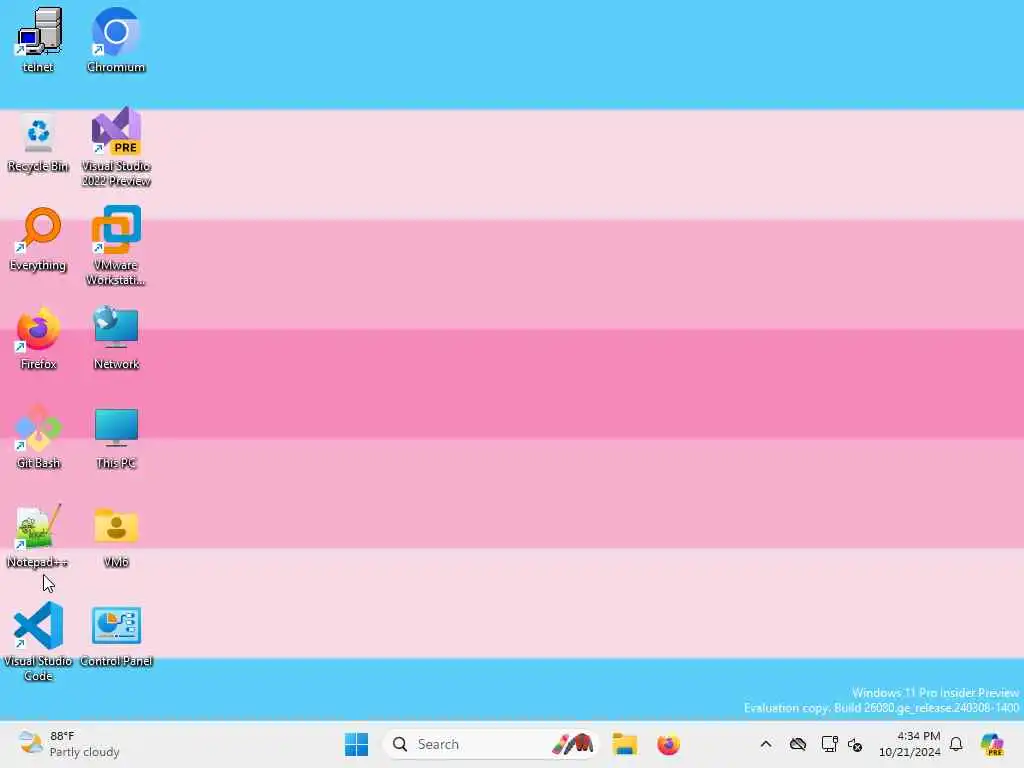Image resolution: width=1024 pixels, height=768 pixels.
Task: Select the Notepad++ desktop shortcut
Action: [x=38, y=536]
